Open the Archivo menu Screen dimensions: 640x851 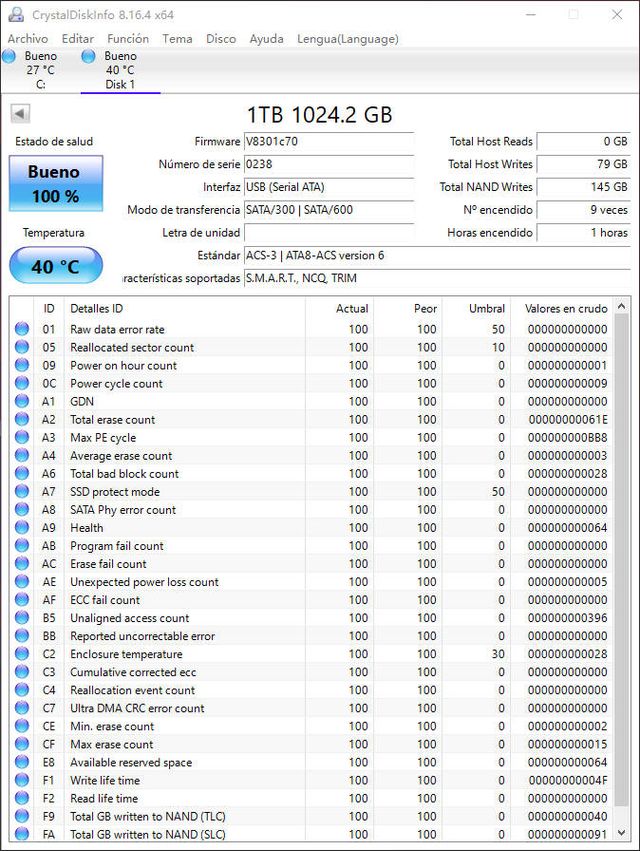click(28, 39)
